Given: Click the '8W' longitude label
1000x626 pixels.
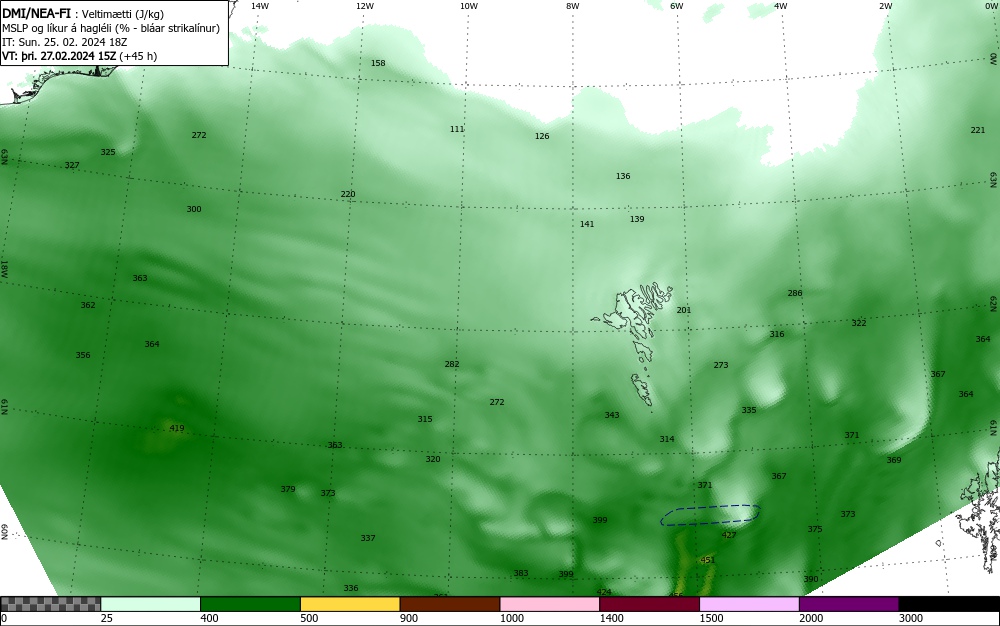Looking at the screenshot, I should click(x=573, y=6).
